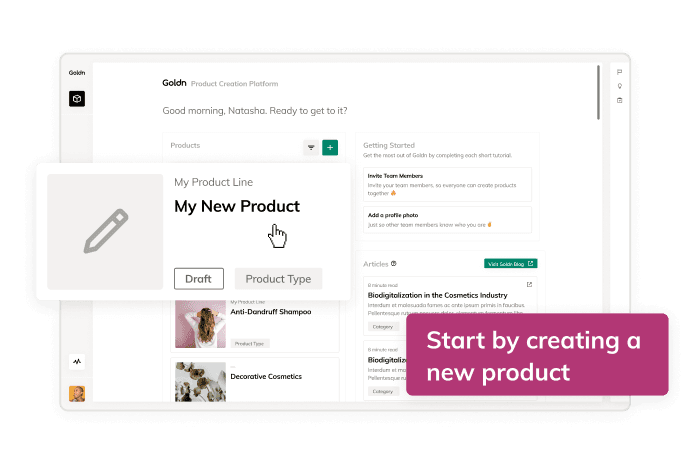The image size is (690, 465).
Task: Open the Decorative Cosmetics product card
Action: click(x=255, y=380)
